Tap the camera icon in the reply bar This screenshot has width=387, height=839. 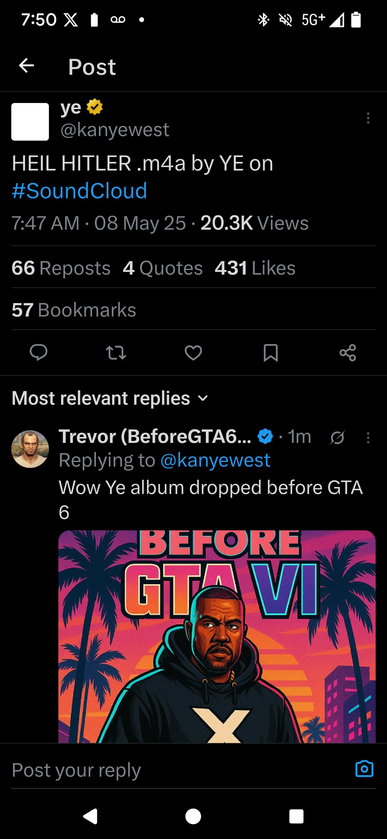tap(365, 769)
